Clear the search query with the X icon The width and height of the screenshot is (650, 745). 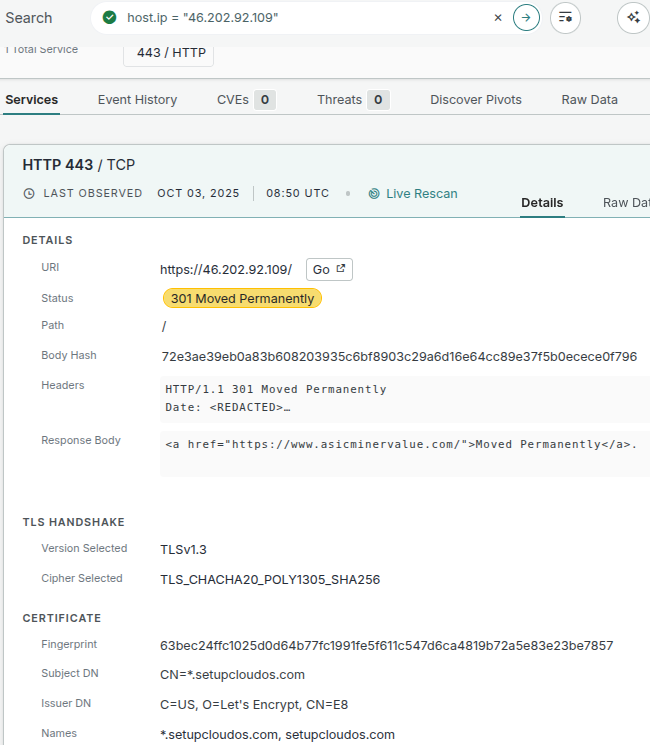pyautogui.click(x=498, y=18)
